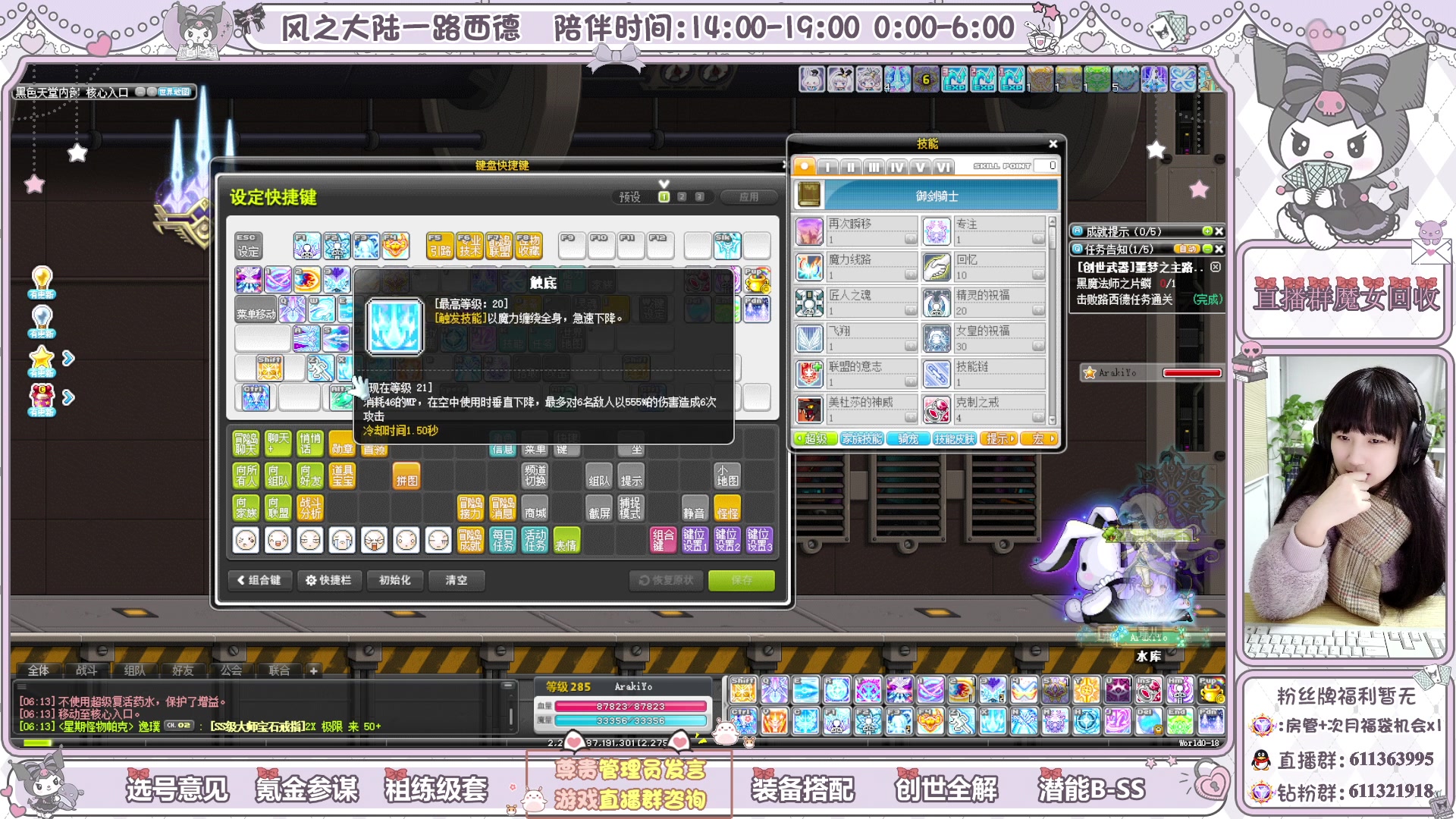Image resolution: width=1456 pixels, height=819 pixels.
Task: Pick the 截屏 function icon
Action: coord(599,508)
